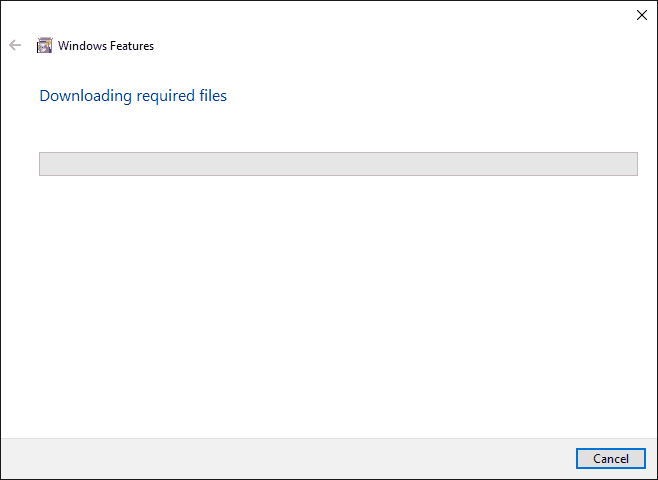
Task: Click the word "Features" in the title
Action: point(132,46)
